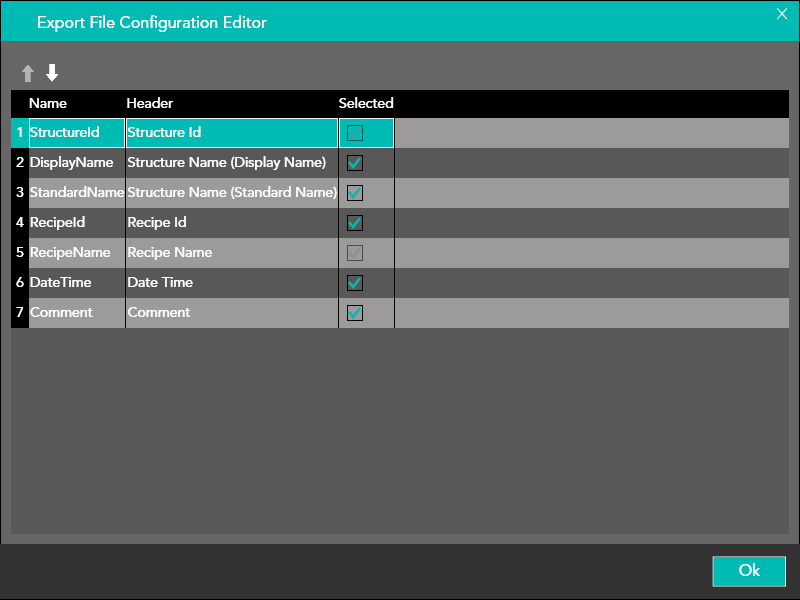Select row number 7 header
This screenshot has width=800, height=600.
pyautogui.click(x=20, y=313)
